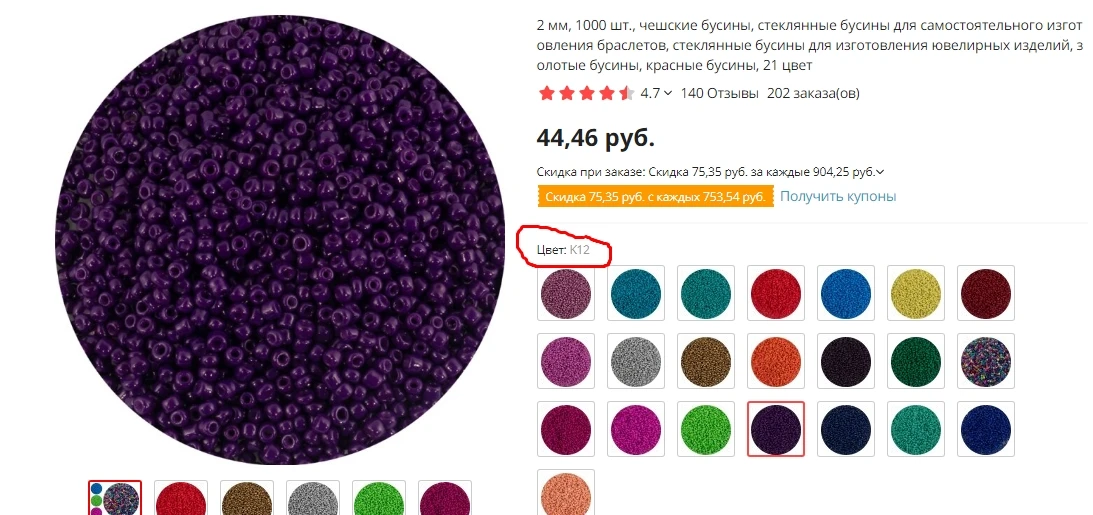This screenshot has width=1093, height=515.
Task: Choose the peach bead color swatch
Action: (566, 493)
